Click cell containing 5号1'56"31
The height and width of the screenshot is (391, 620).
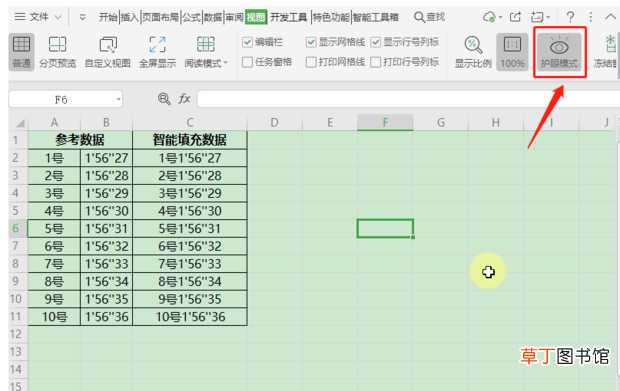click(190, 229)
